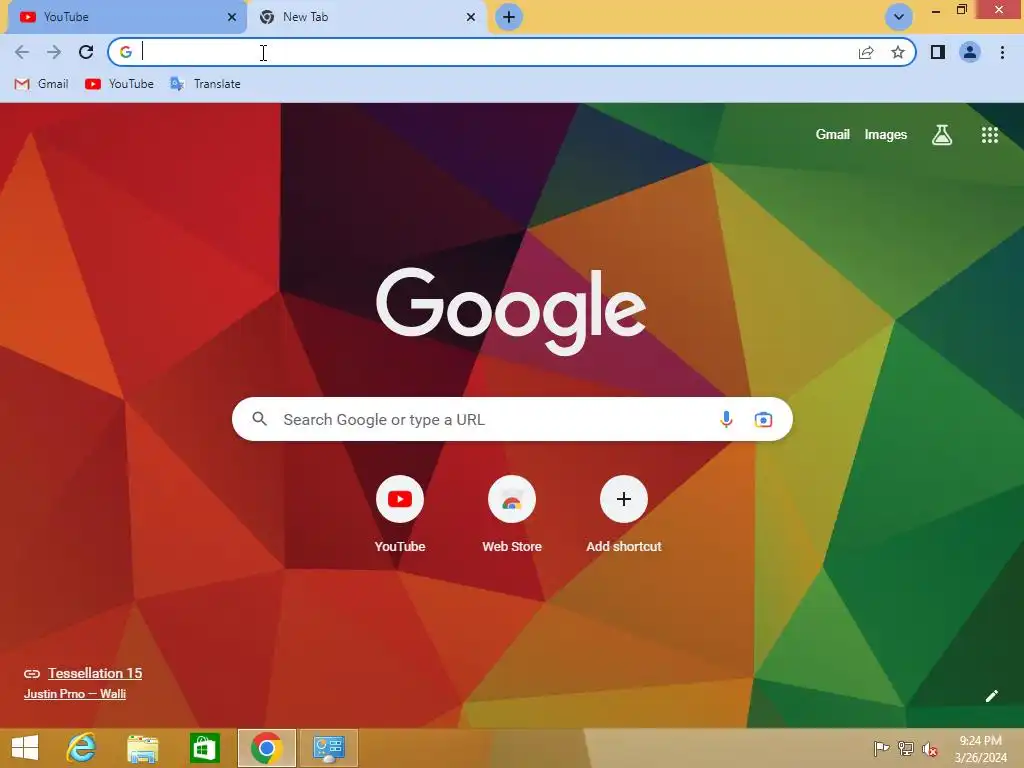Open a new tab with plus button

[509, 17]
